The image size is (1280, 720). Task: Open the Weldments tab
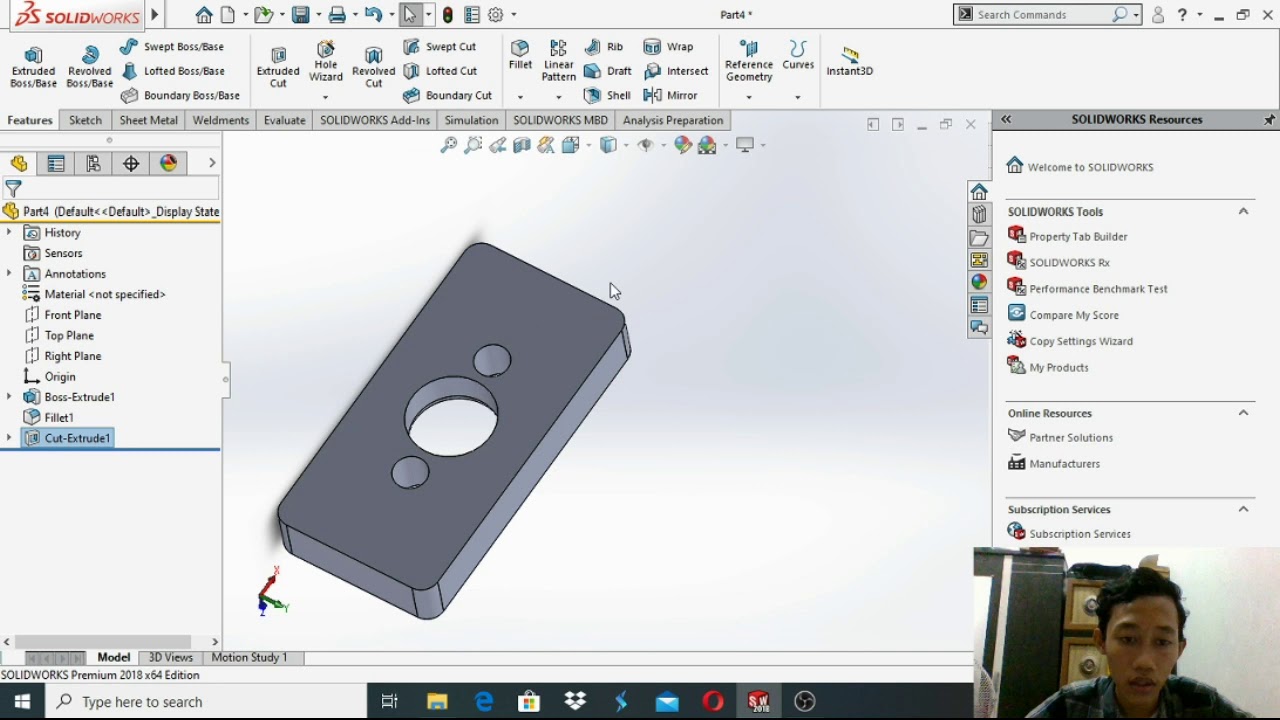(220, 120)
